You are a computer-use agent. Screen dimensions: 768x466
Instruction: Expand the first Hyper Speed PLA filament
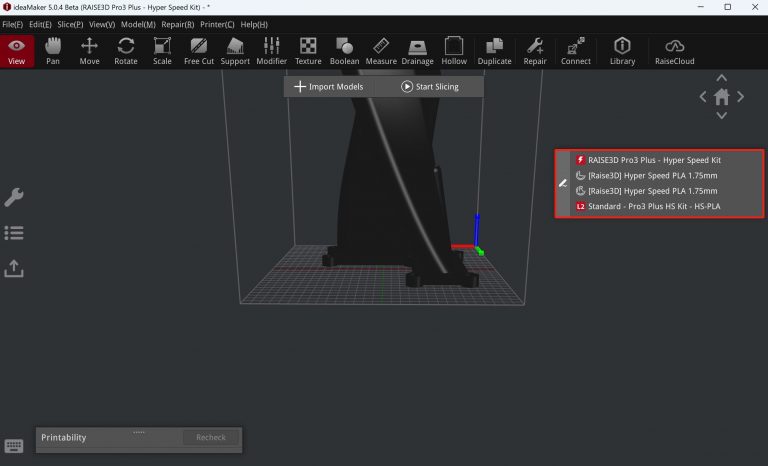pos(654,175)
